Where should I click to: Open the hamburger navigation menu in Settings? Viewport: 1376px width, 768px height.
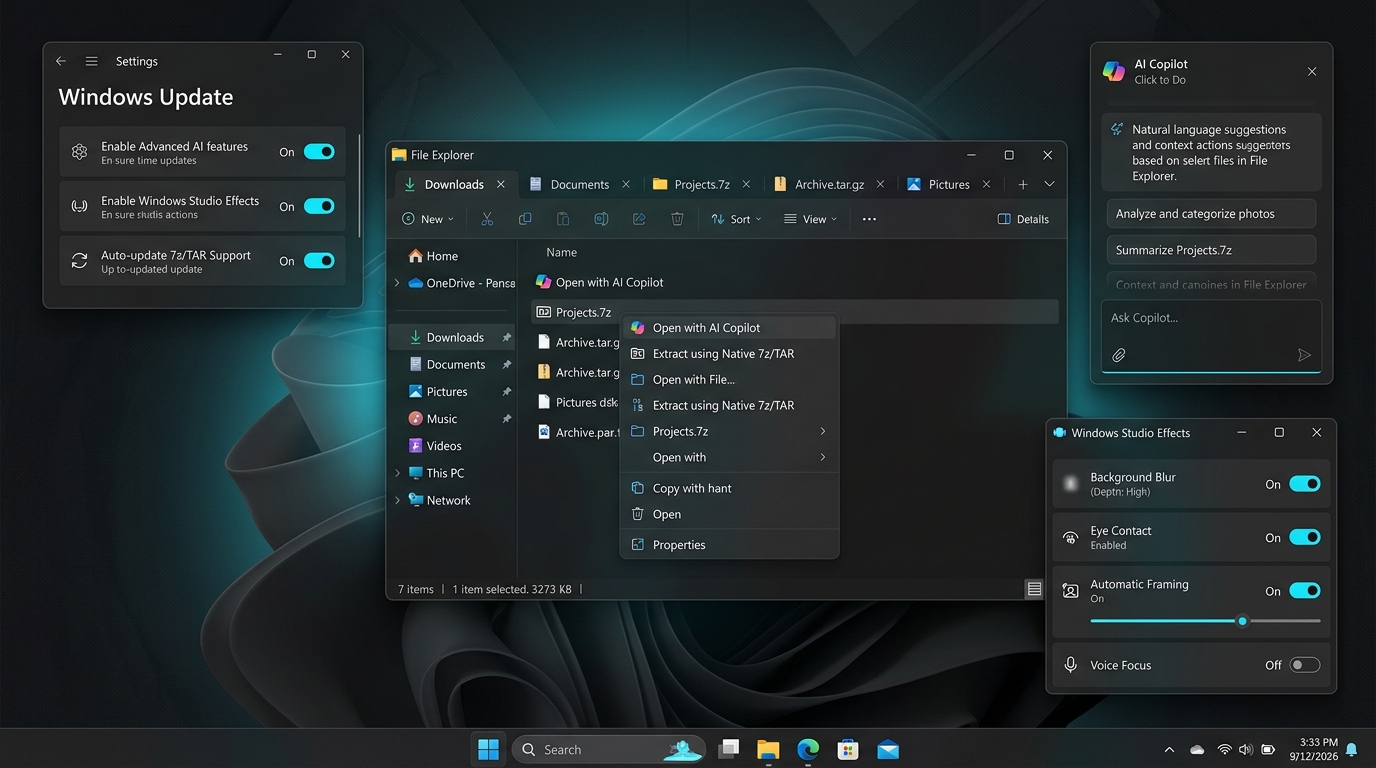coord(91,61)
